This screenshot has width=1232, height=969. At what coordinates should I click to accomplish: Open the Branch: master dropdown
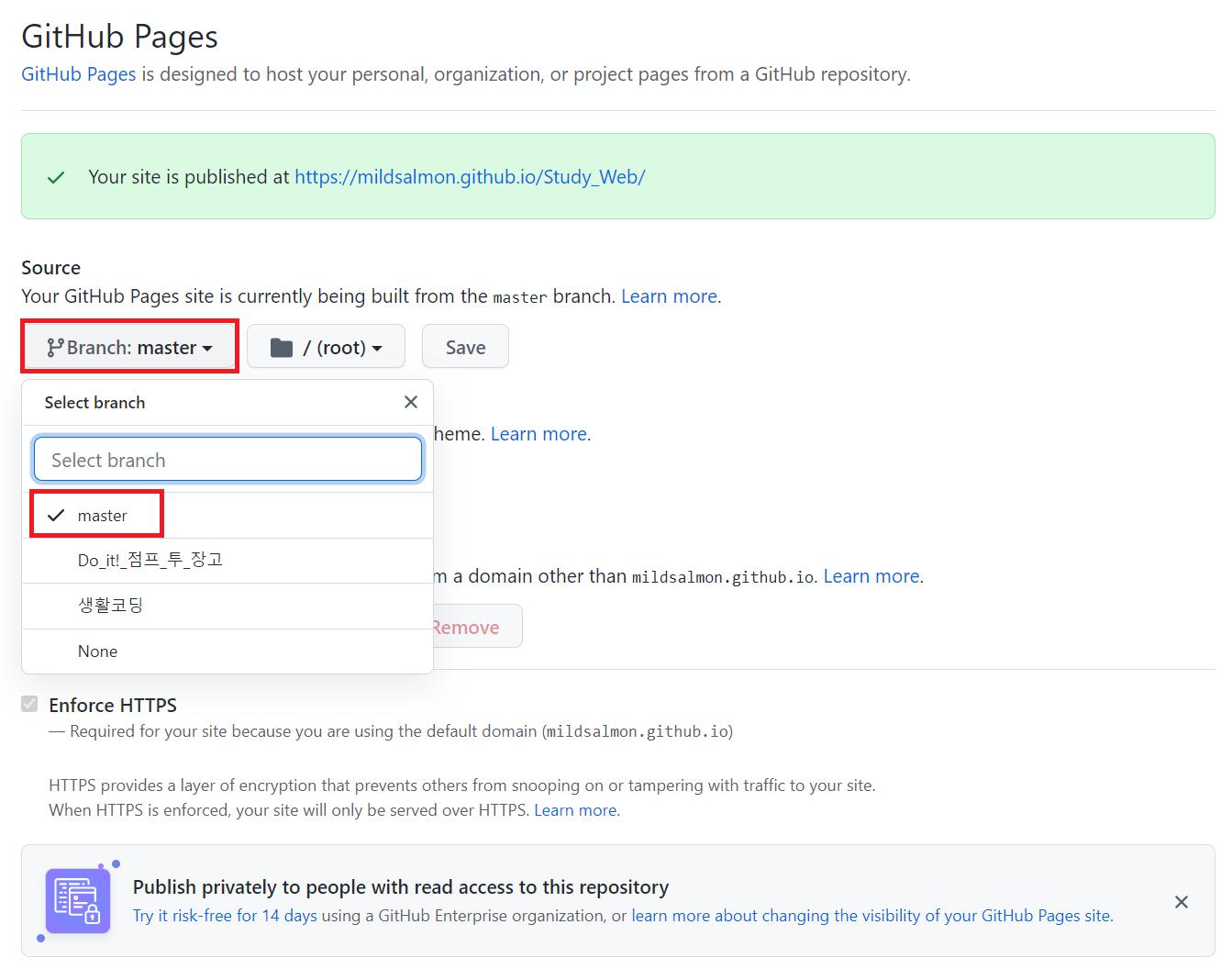point(130,347)
